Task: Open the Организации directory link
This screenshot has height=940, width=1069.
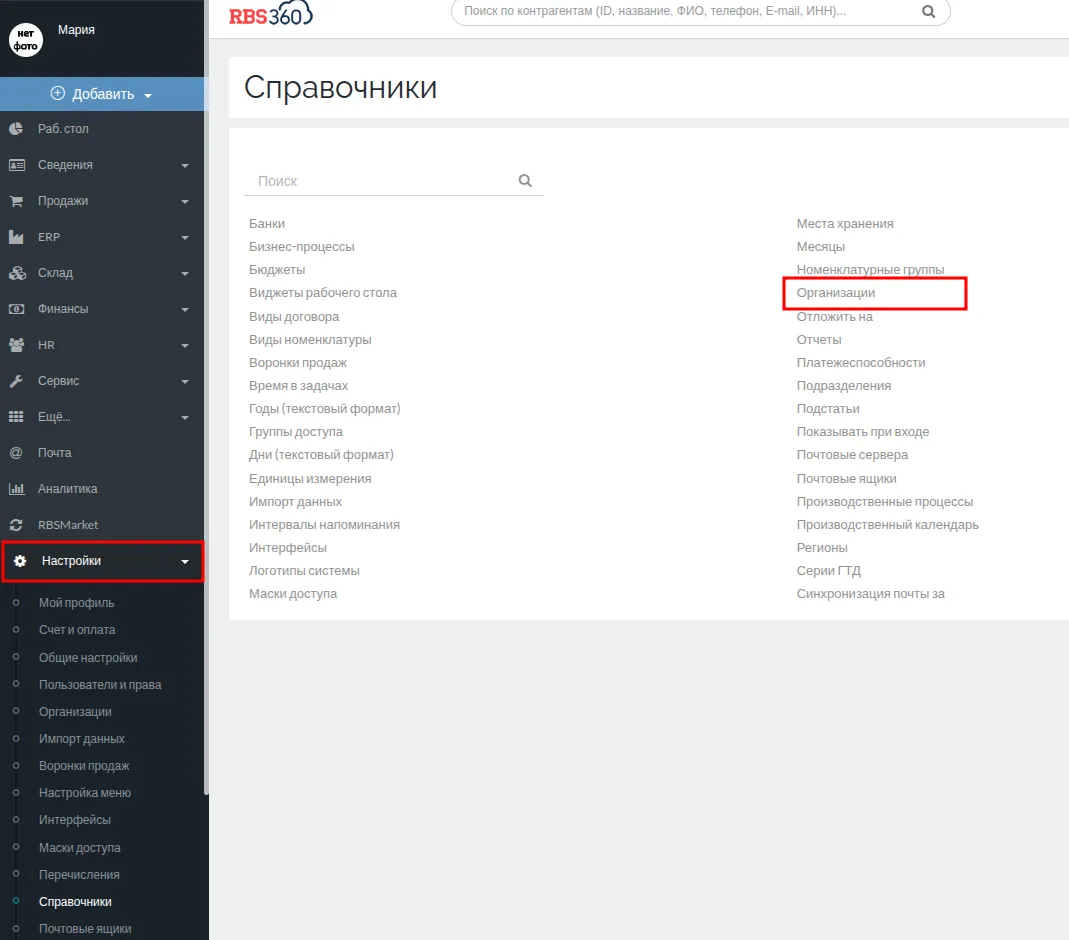Action: pos(835,293)
